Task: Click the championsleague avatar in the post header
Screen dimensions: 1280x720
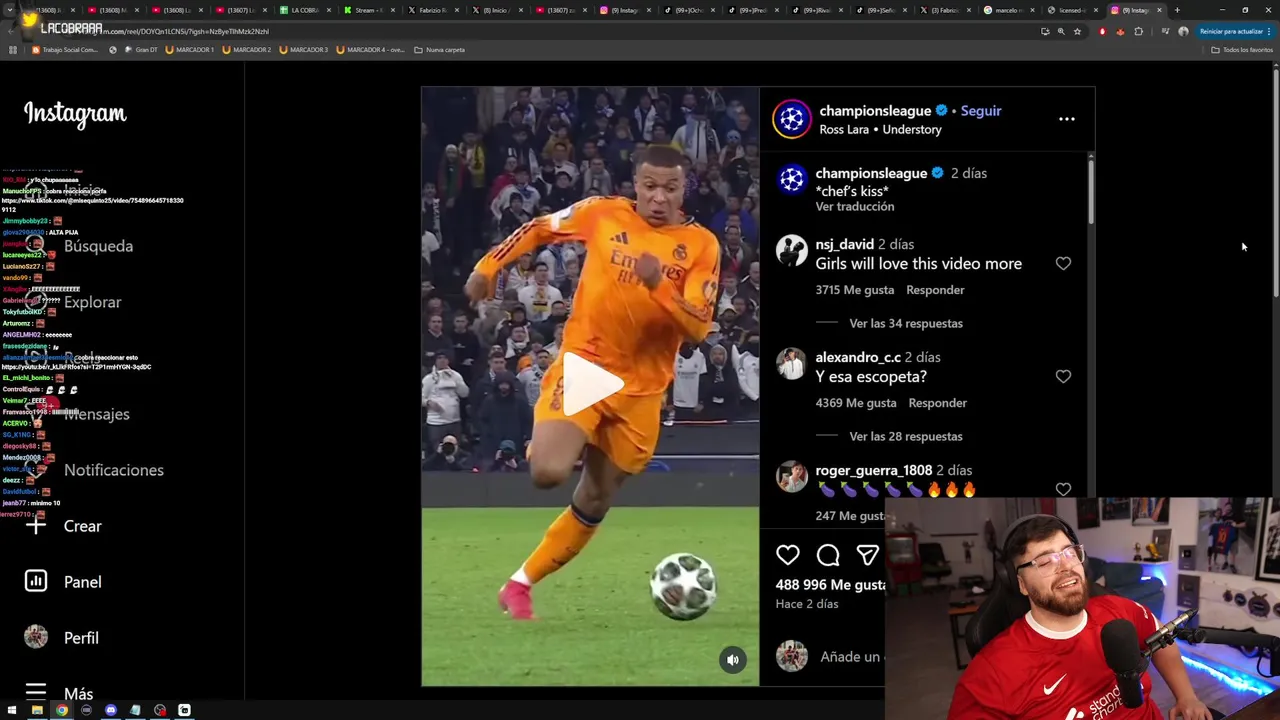Action: pyautogui.click(x=792, y=119)
